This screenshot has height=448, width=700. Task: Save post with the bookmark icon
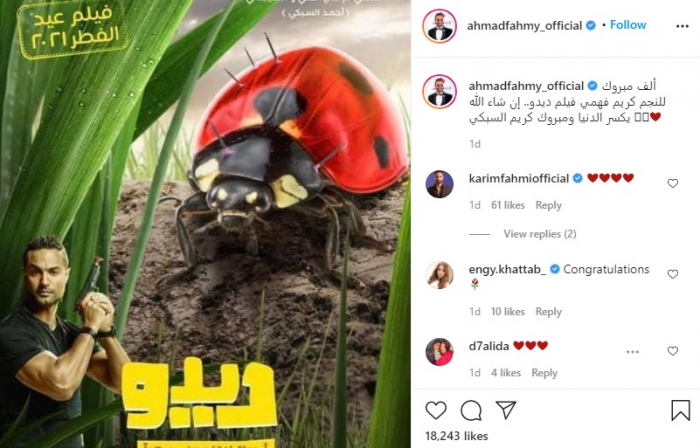click(680, 410)
